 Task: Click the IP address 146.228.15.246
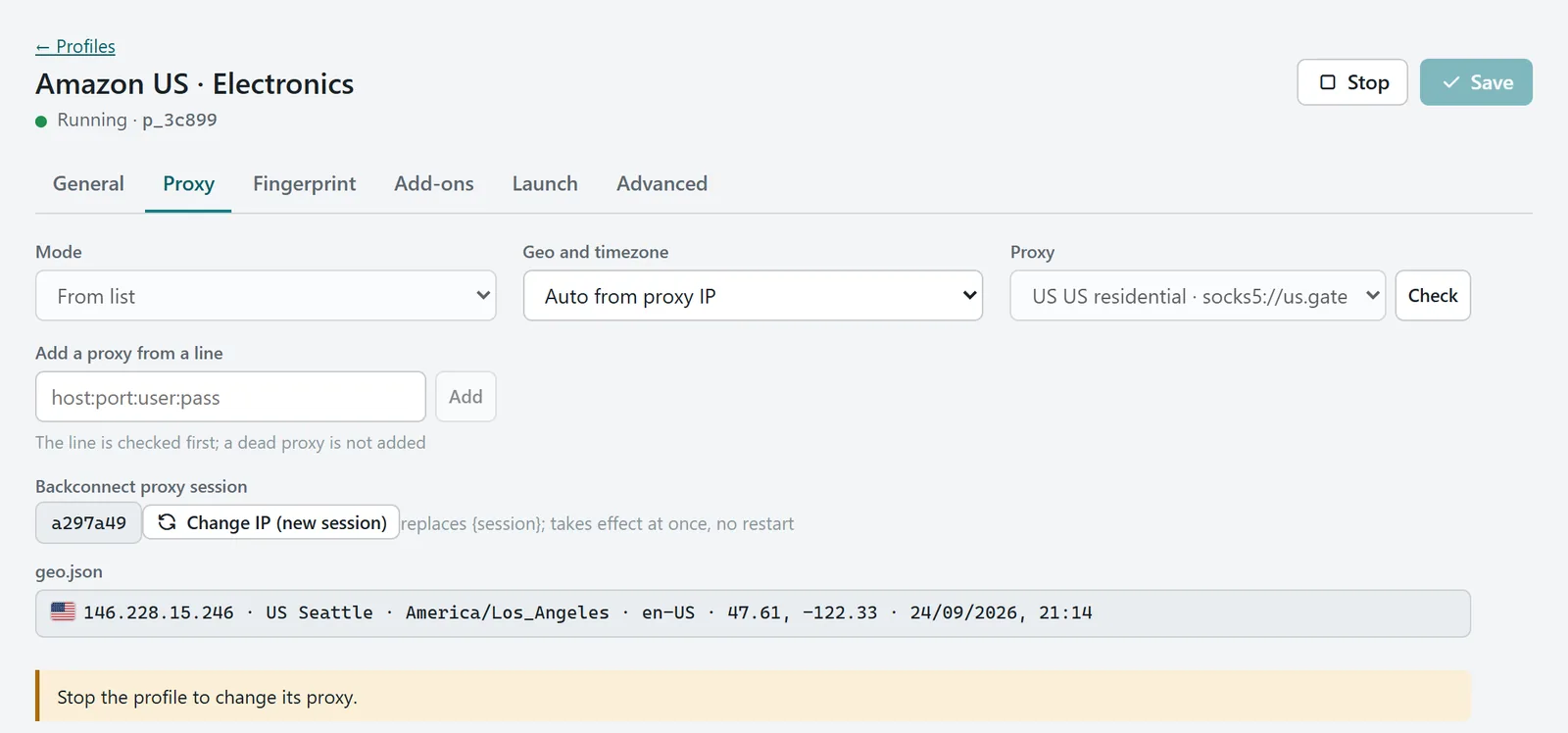click(159, 612)
